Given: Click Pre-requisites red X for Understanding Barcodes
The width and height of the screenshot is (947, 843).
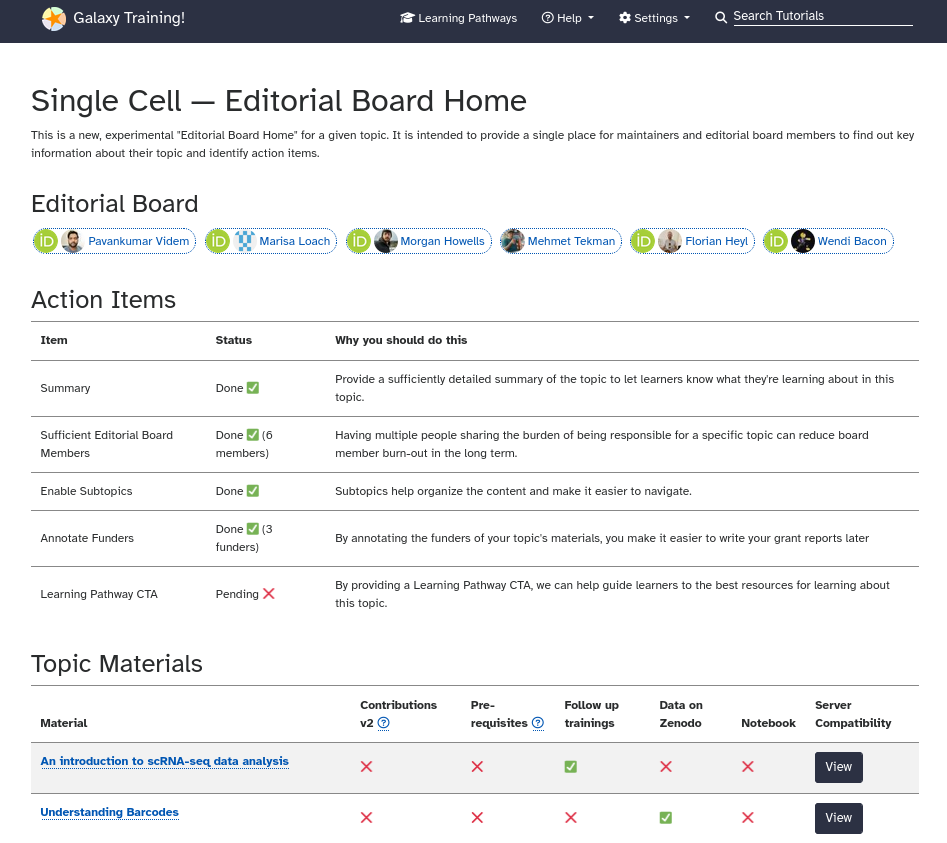Looking at the screenshot, I should [477, 818].
